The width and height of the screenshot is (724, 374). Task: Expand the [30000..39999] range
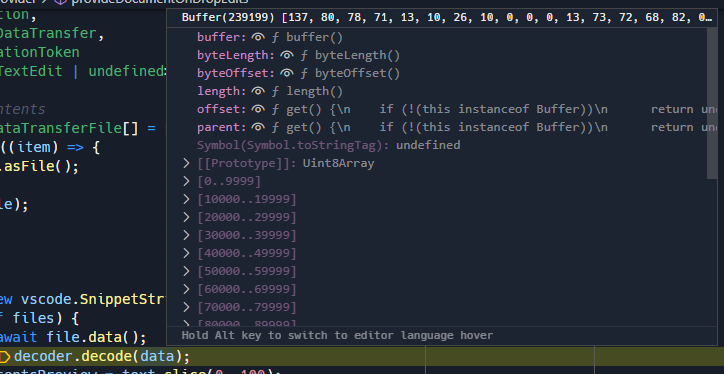pyautogui.click(x=186, y=235)
